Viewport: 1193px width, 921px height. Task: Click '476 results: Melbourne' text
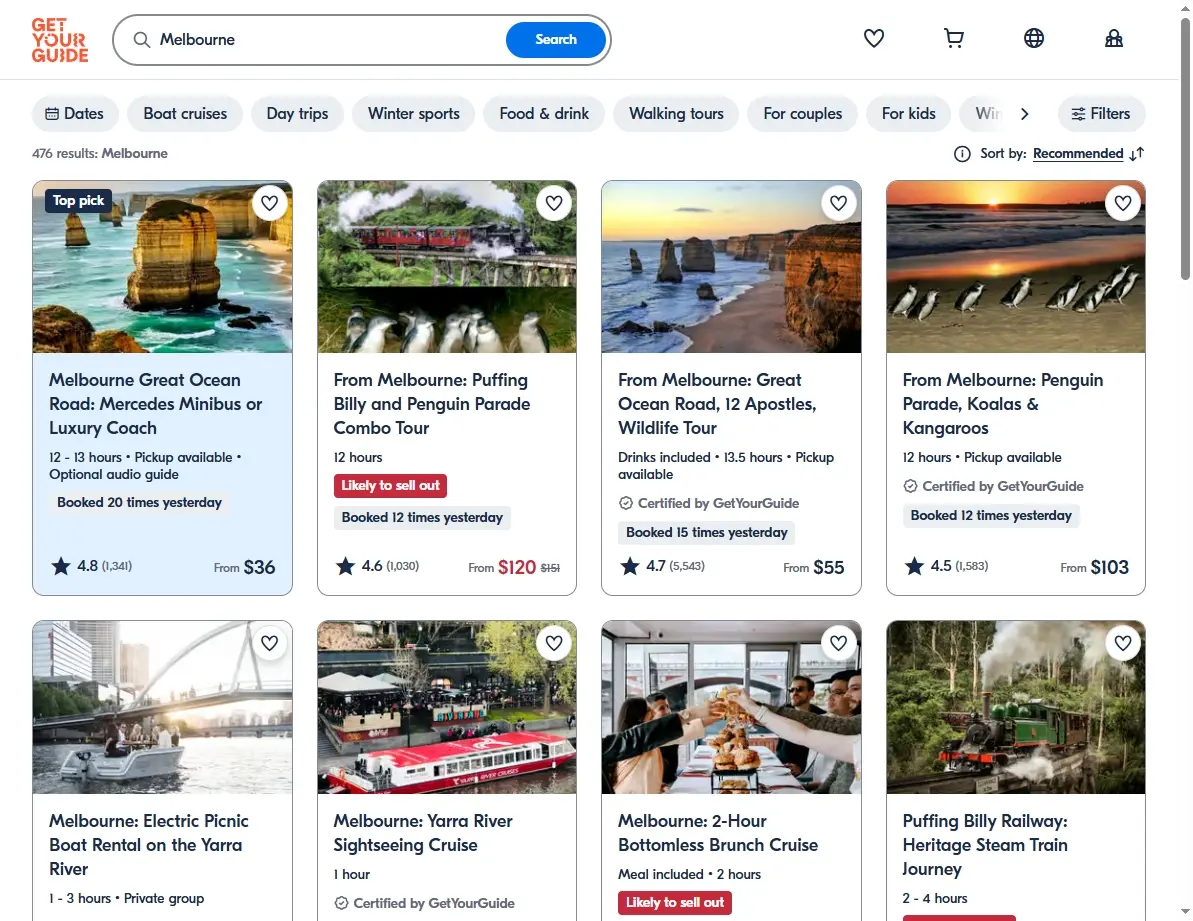(x=100, y=153)
